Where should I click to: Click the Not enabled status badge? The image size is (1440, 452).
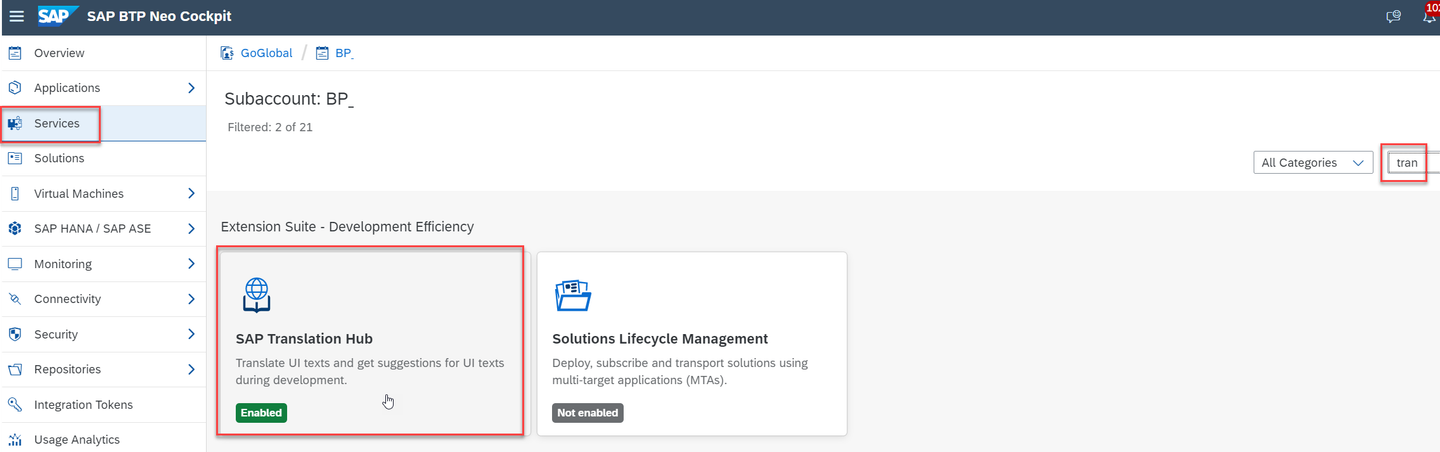tap(588, 413)
